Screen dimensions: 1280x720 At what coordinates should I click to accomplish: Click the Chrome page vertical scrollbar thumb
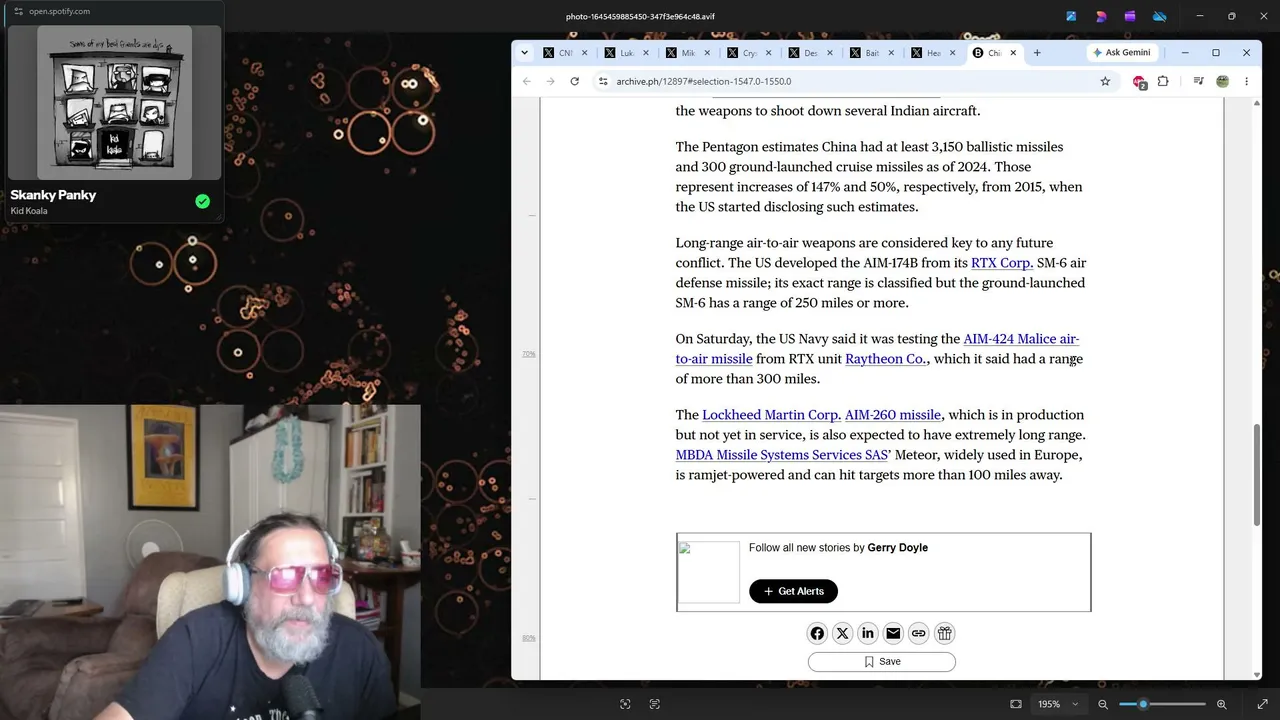pos(1257,475)
